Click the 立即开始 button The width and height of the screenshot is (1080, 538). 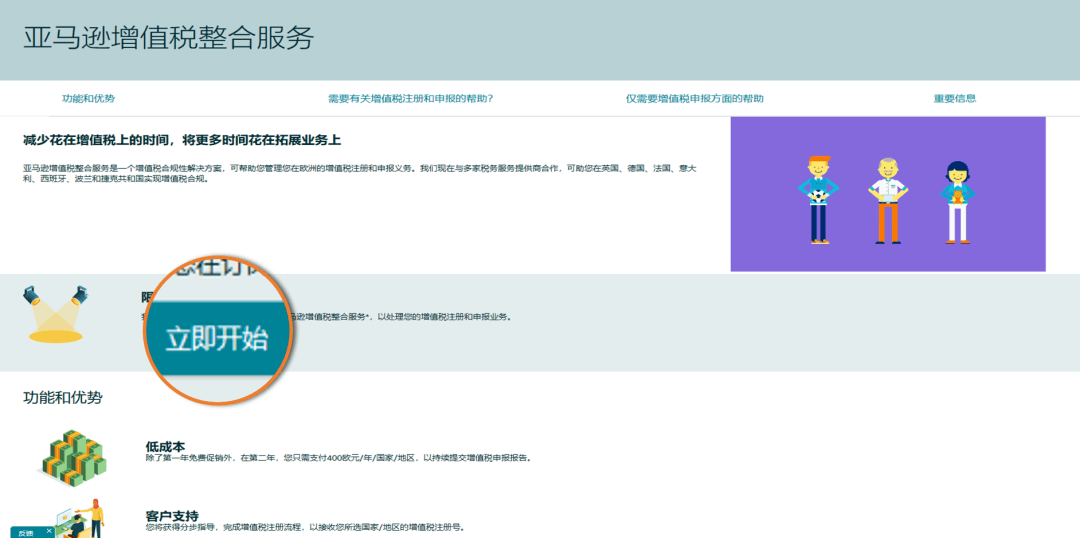click(x=216, y=339)
